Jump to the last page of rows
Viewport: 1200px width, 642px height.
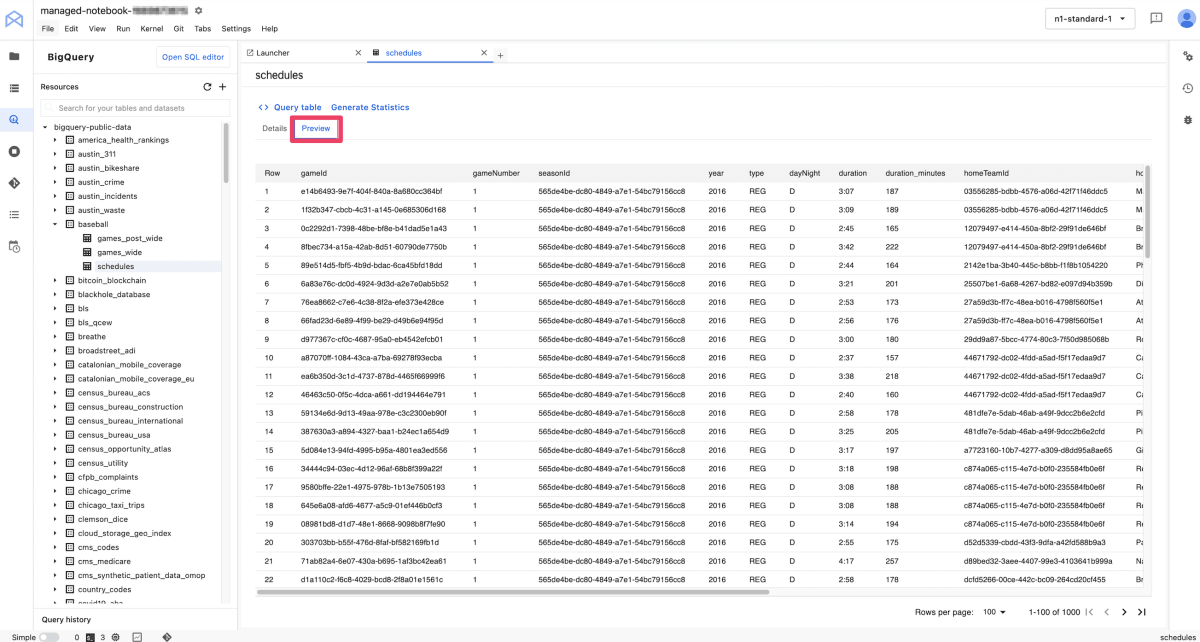[1142, 612]
